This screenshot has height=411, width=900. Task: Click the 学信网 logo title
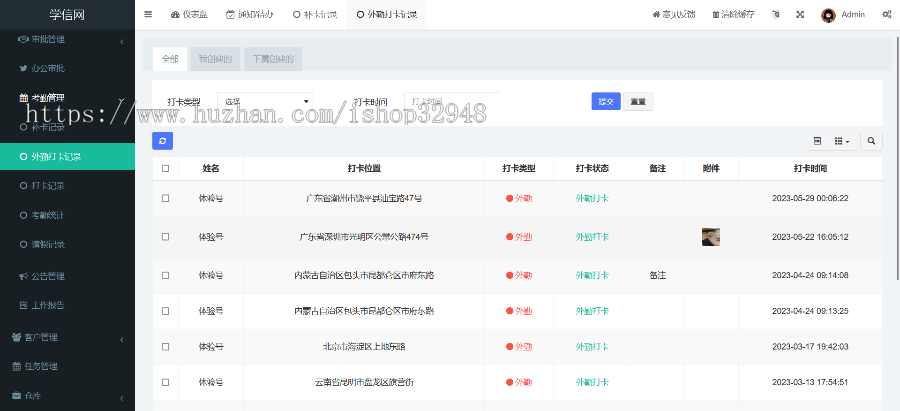[67, 15]
